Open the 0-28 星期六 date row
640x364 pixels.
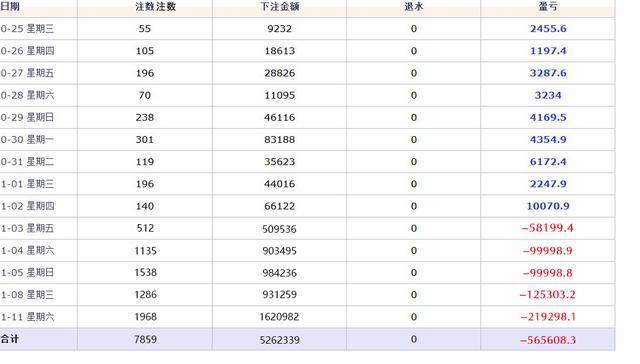tap(27, 95)
